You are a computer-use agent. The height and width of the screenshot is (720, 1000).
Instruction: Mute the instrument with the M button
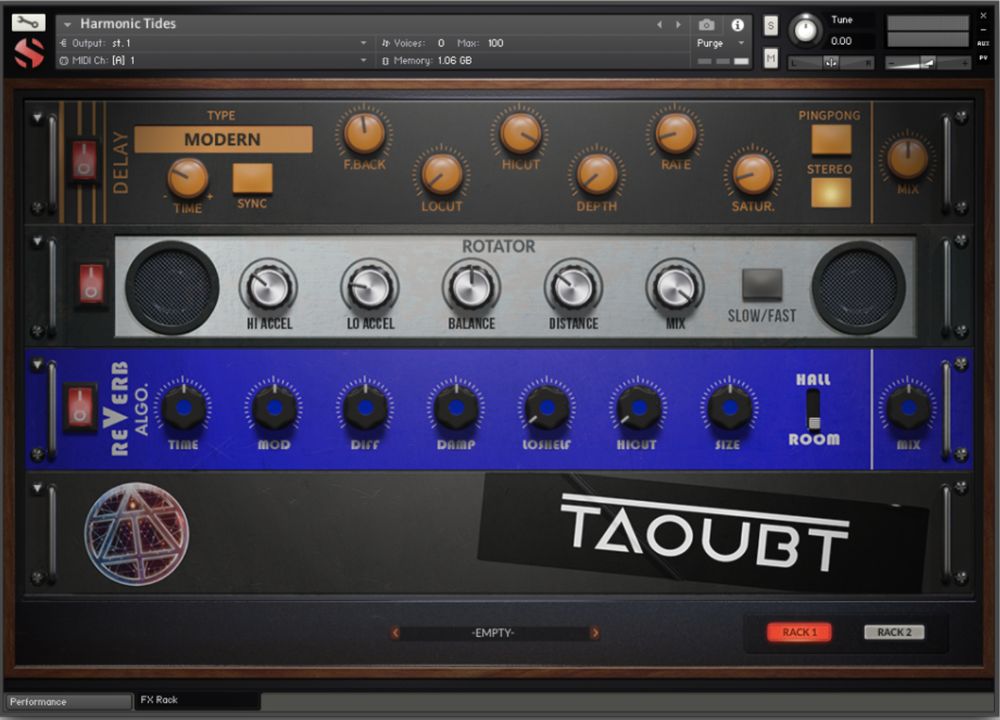pyautogui.click(x=771, y=59)
